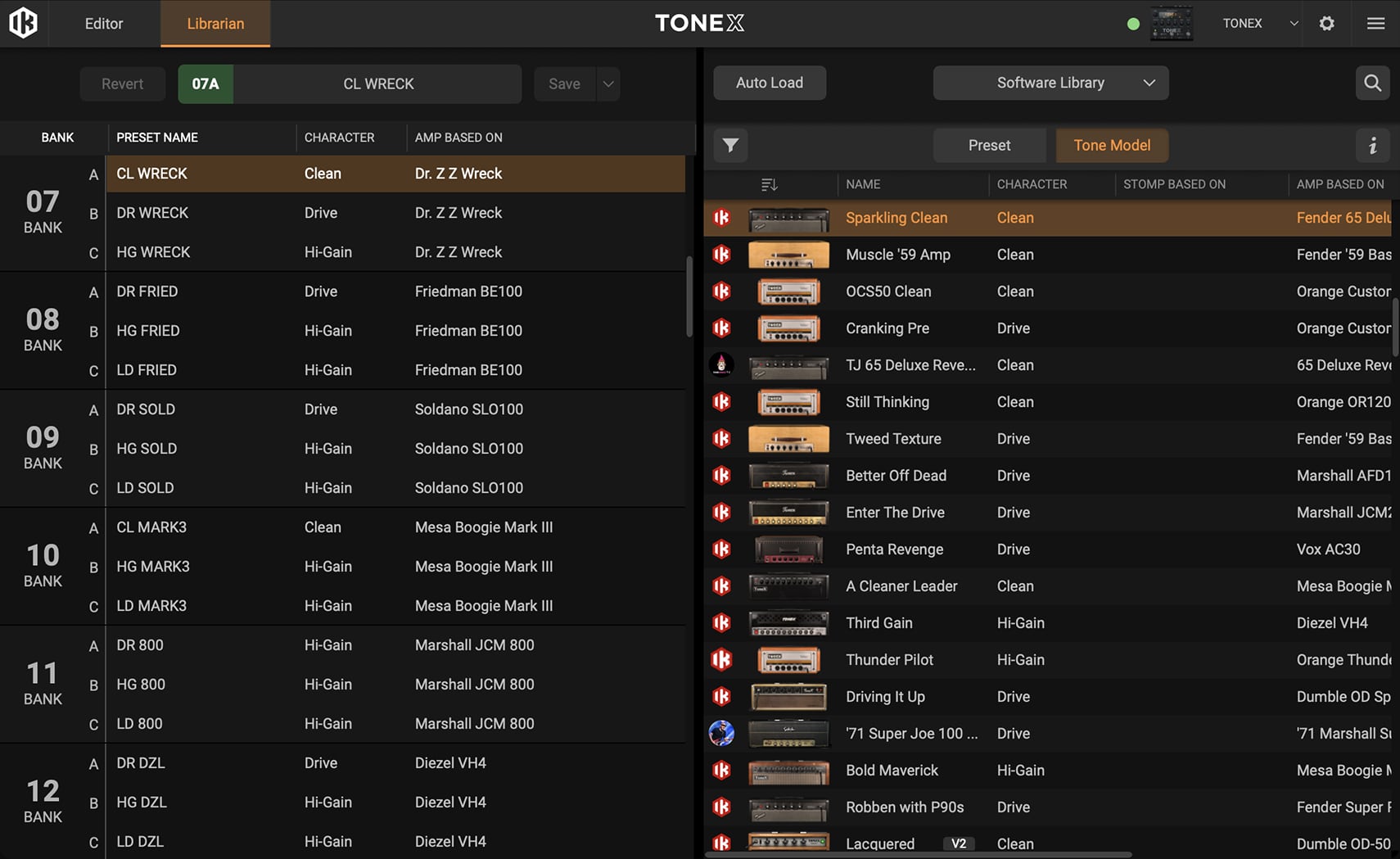This screenshot has width=1400, height=859.
Task: Click the info icon in library panel
Action: pos(1372,145)
